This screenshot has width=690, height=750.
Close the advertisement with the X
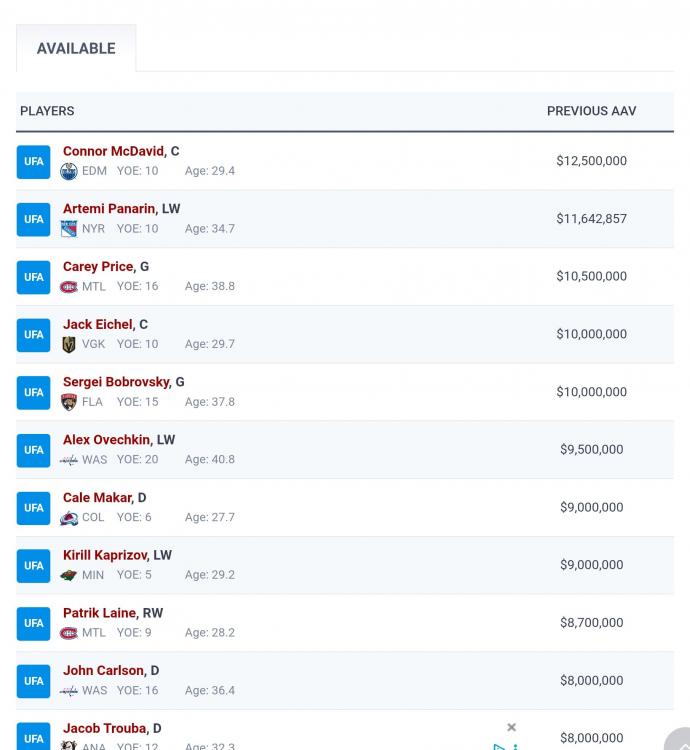[x=511, y=727]
